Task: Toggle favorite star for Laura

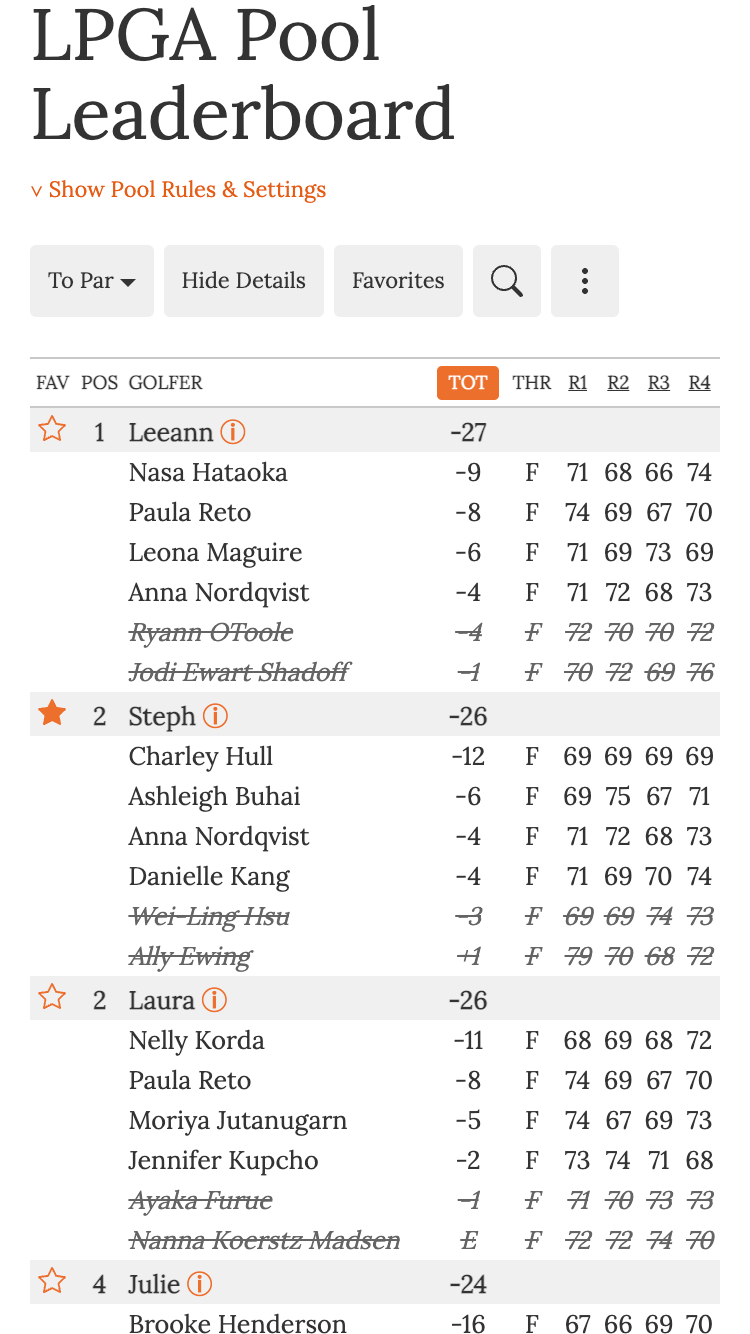Action: point(52,998)
